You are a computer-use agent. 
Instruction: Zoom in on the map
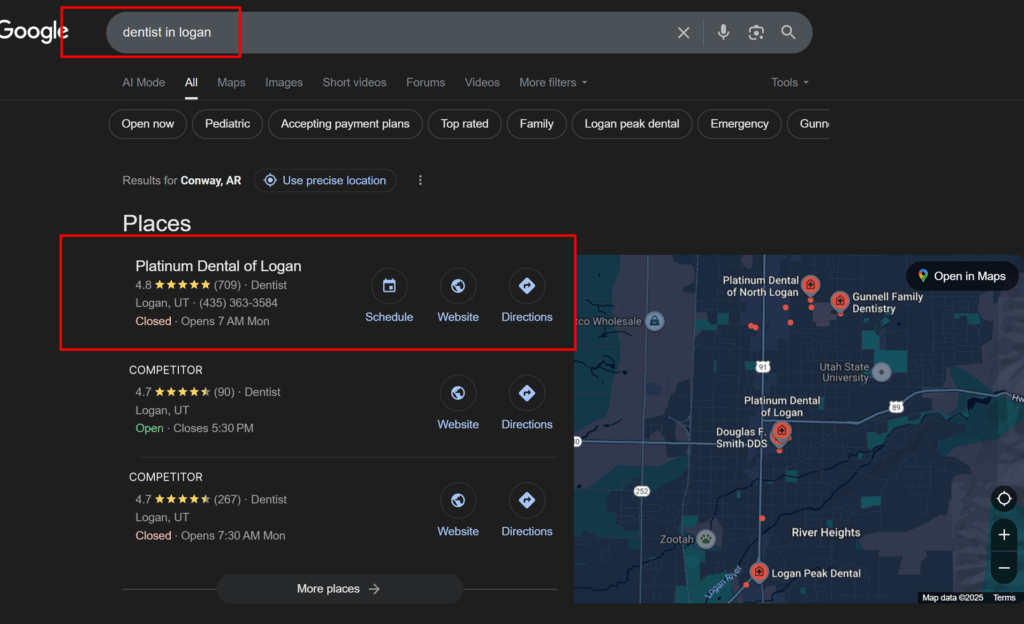pyautogui.click(x=1004, y=535)
